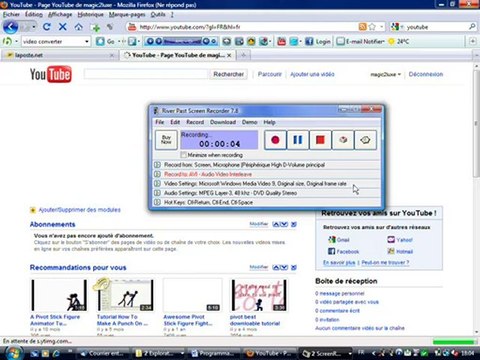Click the last toolbar icon in recorder

(x=365, y=140)
